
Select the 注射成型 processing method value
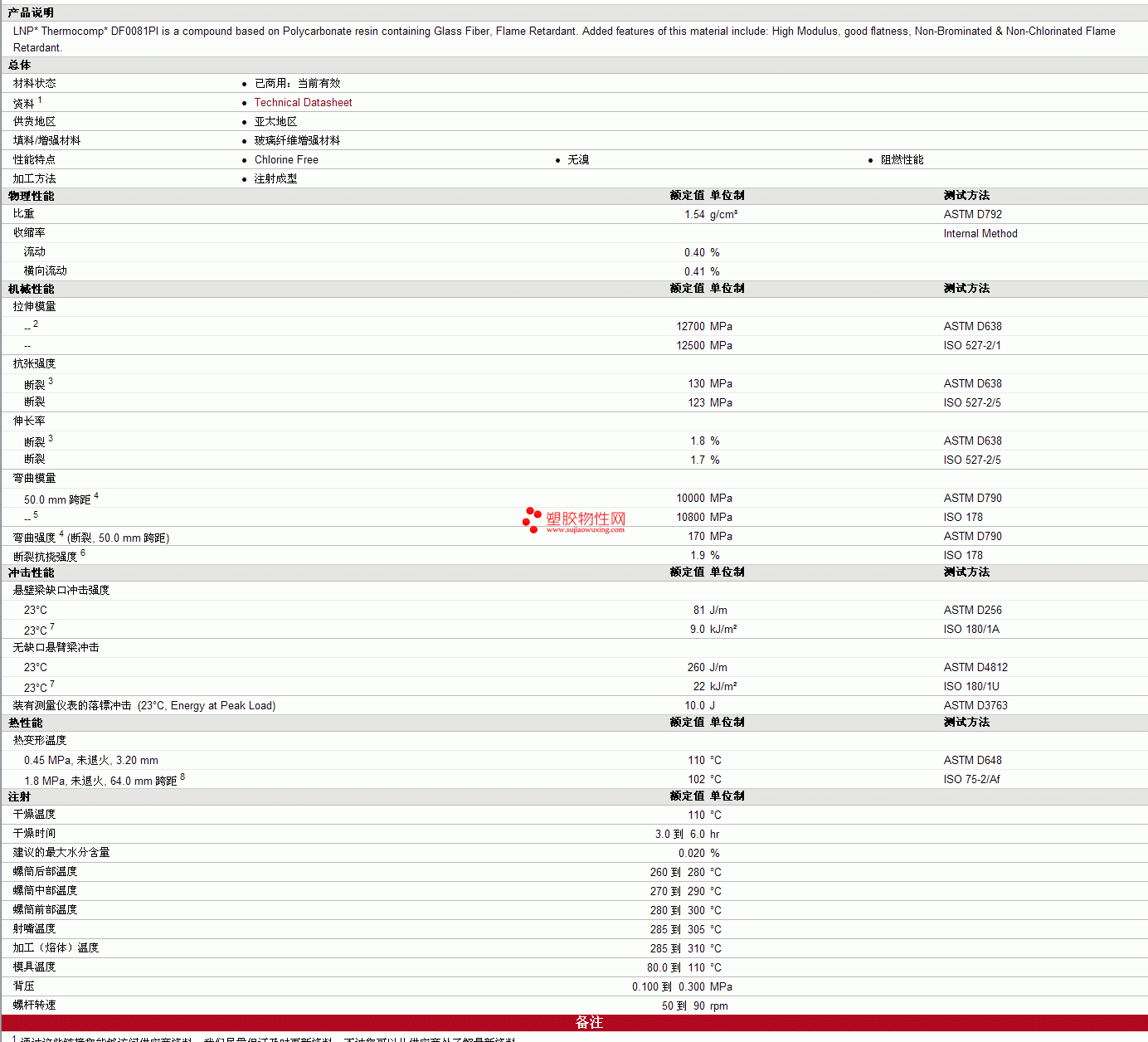point(275,178)
